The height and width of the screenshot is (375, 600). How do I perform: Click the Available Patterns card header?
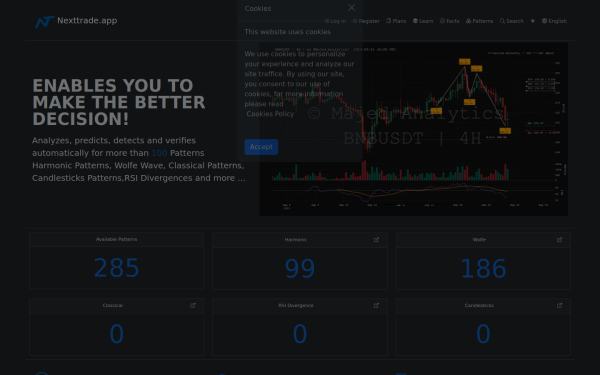click(x=116, y=239)
